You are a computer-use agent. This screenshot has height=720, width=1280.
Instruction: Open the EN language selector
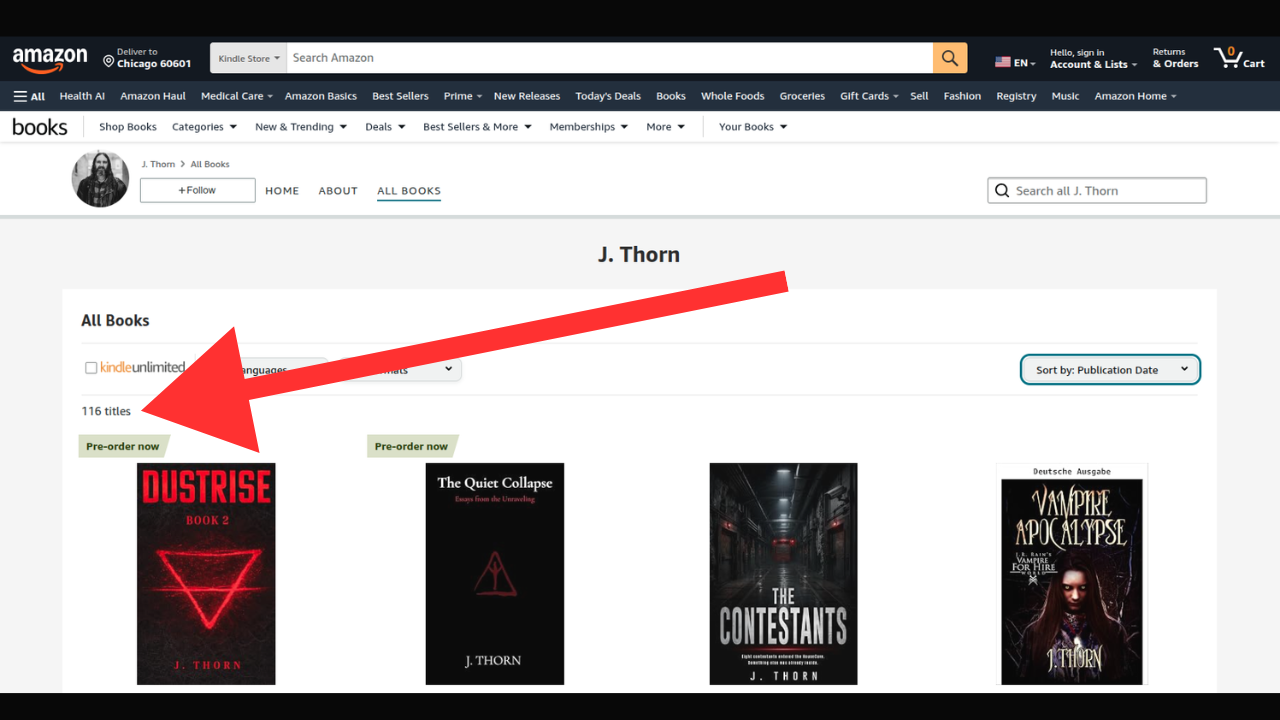click(x=1015, y=62)
